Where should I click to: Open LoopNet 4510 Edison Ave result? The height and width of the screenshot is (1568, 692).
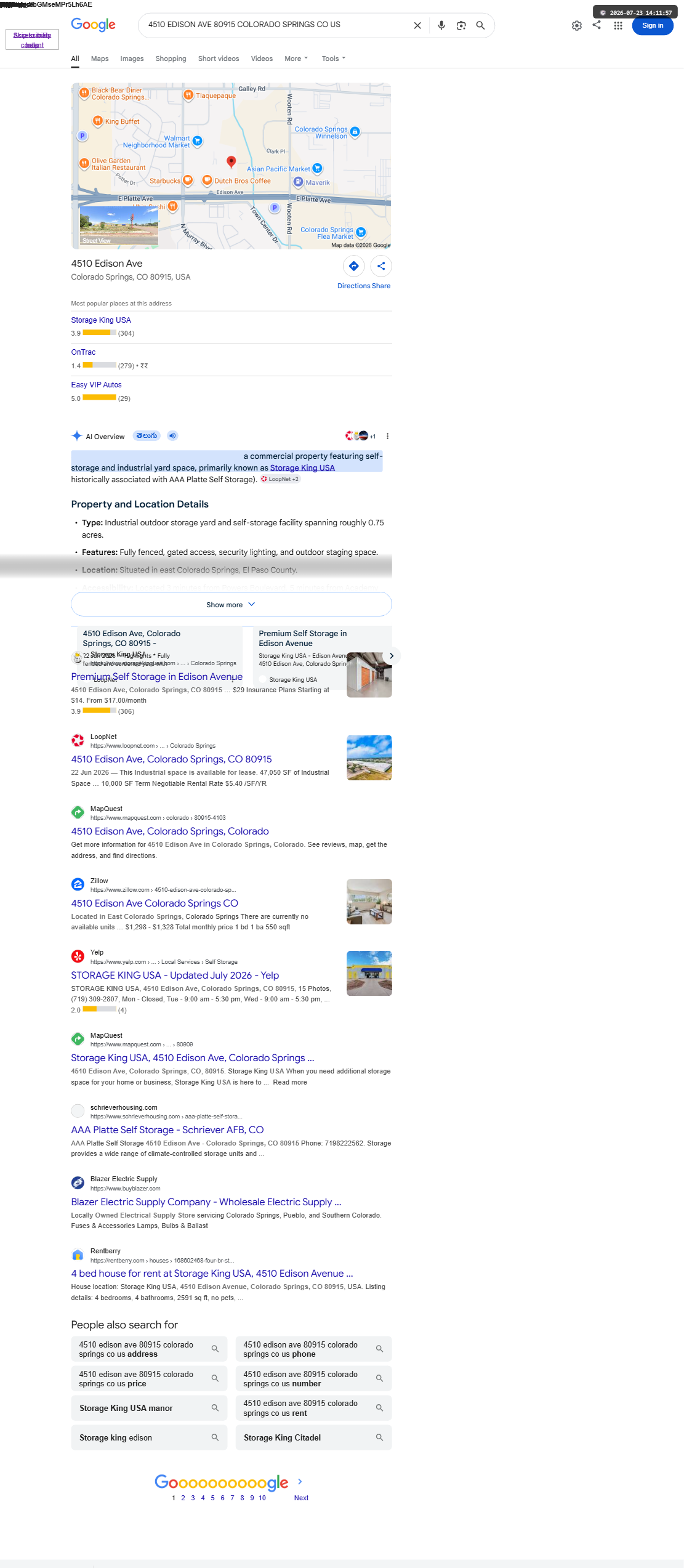[171, 759]
